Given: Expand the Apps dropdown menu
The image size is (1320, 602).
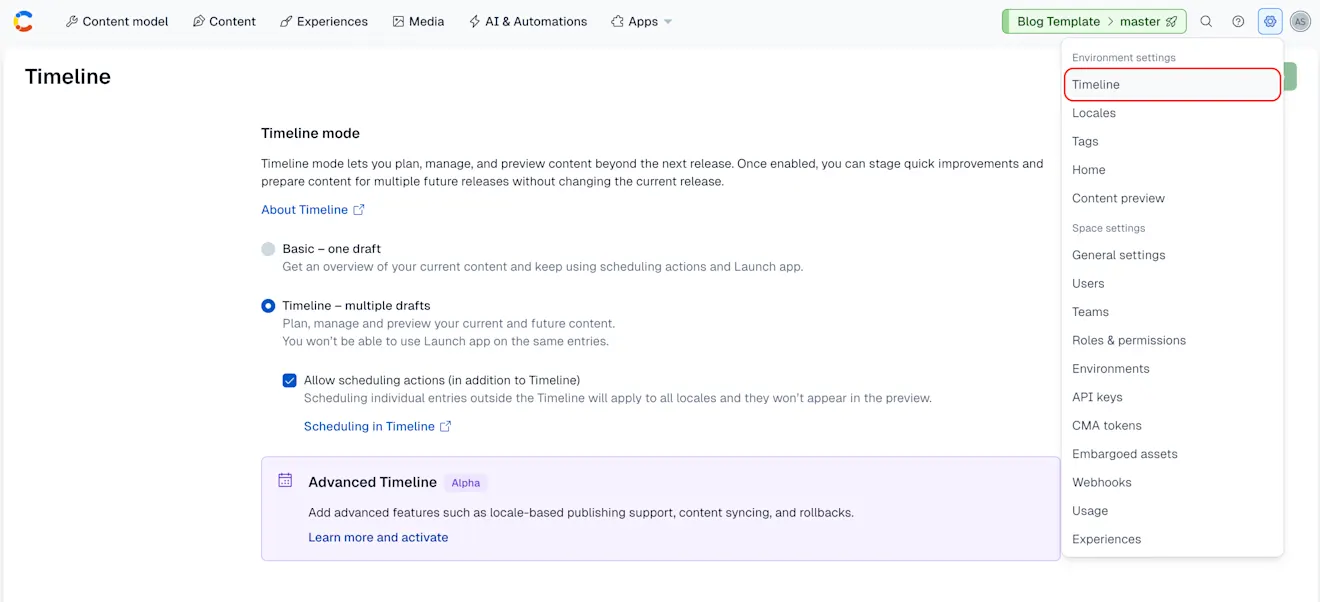Looking at the screenshot, I should click(x=642, y=21).
